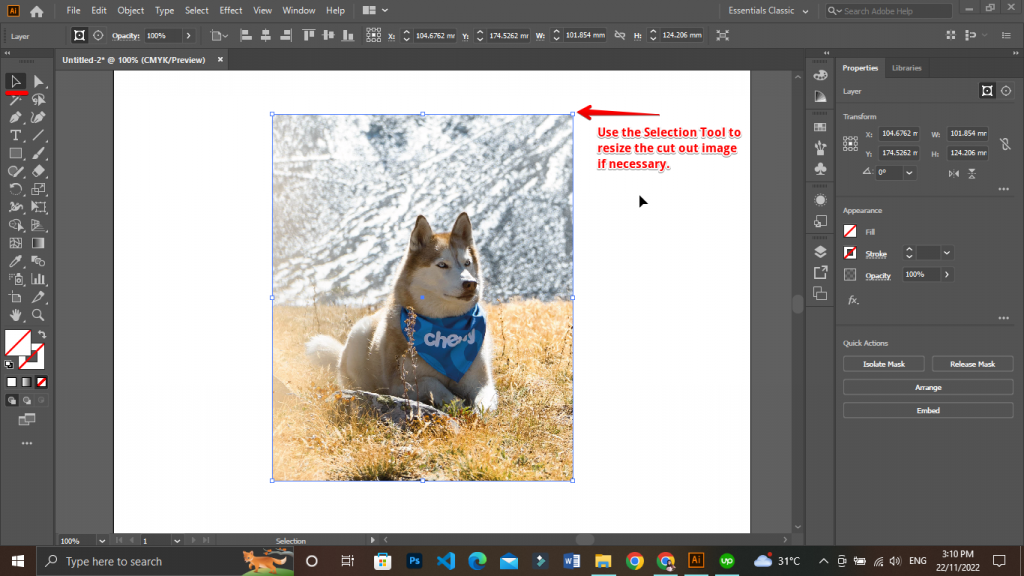Viewport: 1024px width, 576px height.
Task: Choose the Hand tool
Action: coord(16,315)
